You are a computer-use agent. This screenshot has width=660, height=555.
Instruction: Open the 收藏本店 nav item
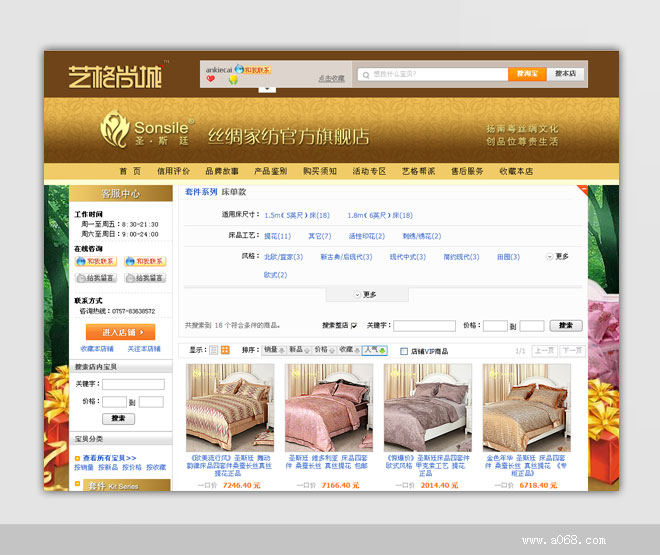pyautogui.click(x=516, y=171)
